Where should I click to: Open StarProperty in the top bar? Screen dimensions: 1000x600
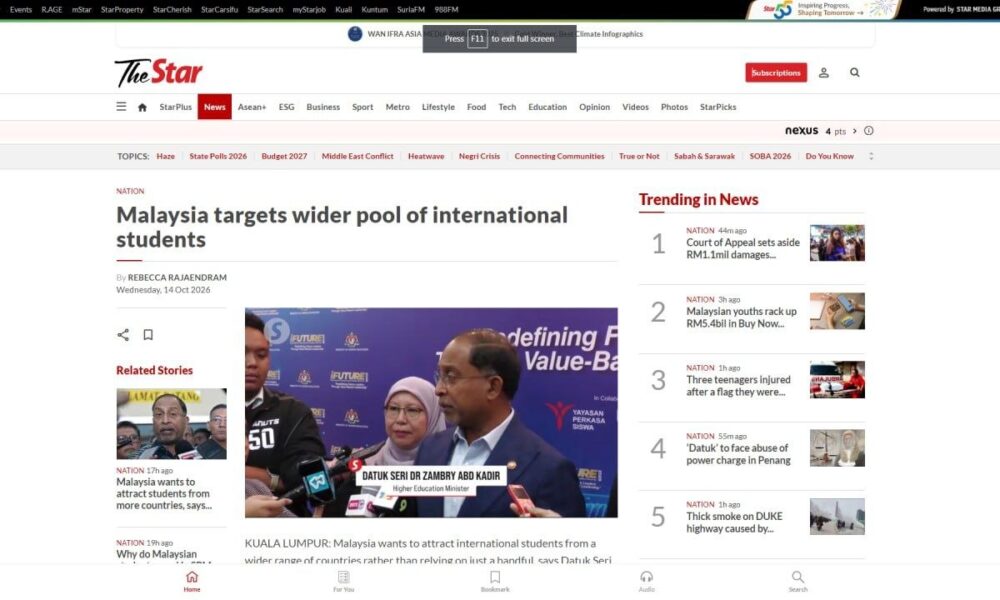122,10
